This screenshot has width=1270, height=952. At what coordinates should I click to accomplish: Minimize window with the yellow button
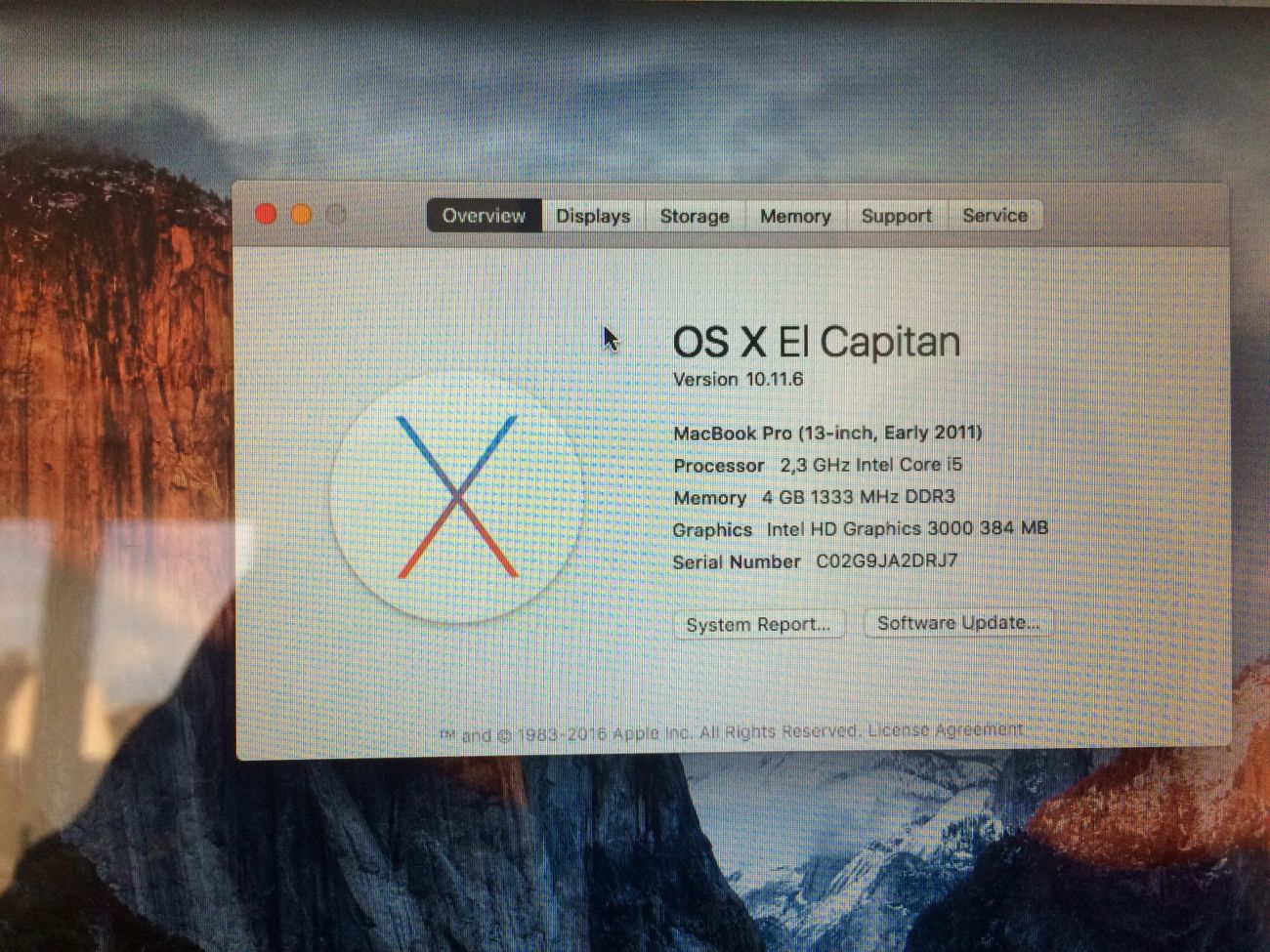tap(301, 214)
